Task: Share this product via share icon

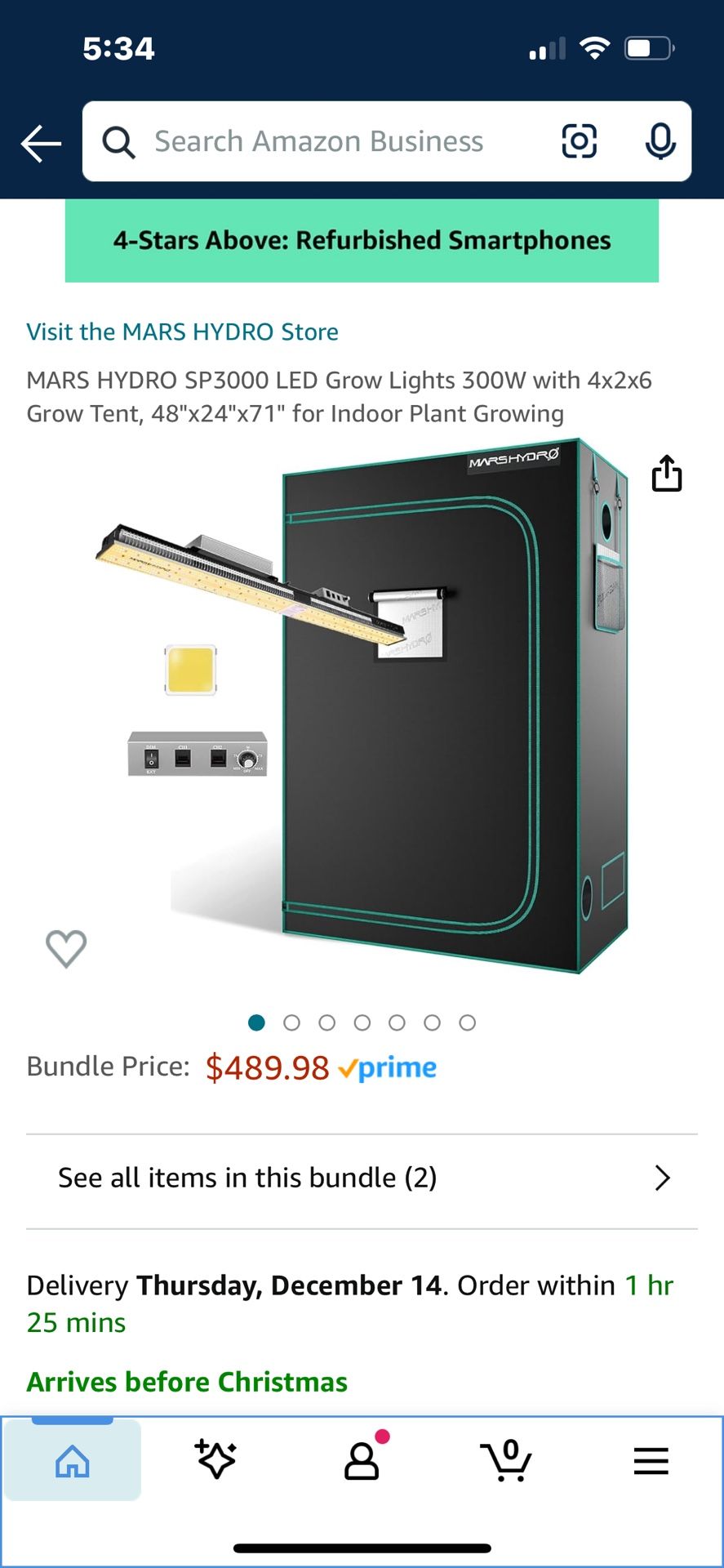Action: point(667,473)
